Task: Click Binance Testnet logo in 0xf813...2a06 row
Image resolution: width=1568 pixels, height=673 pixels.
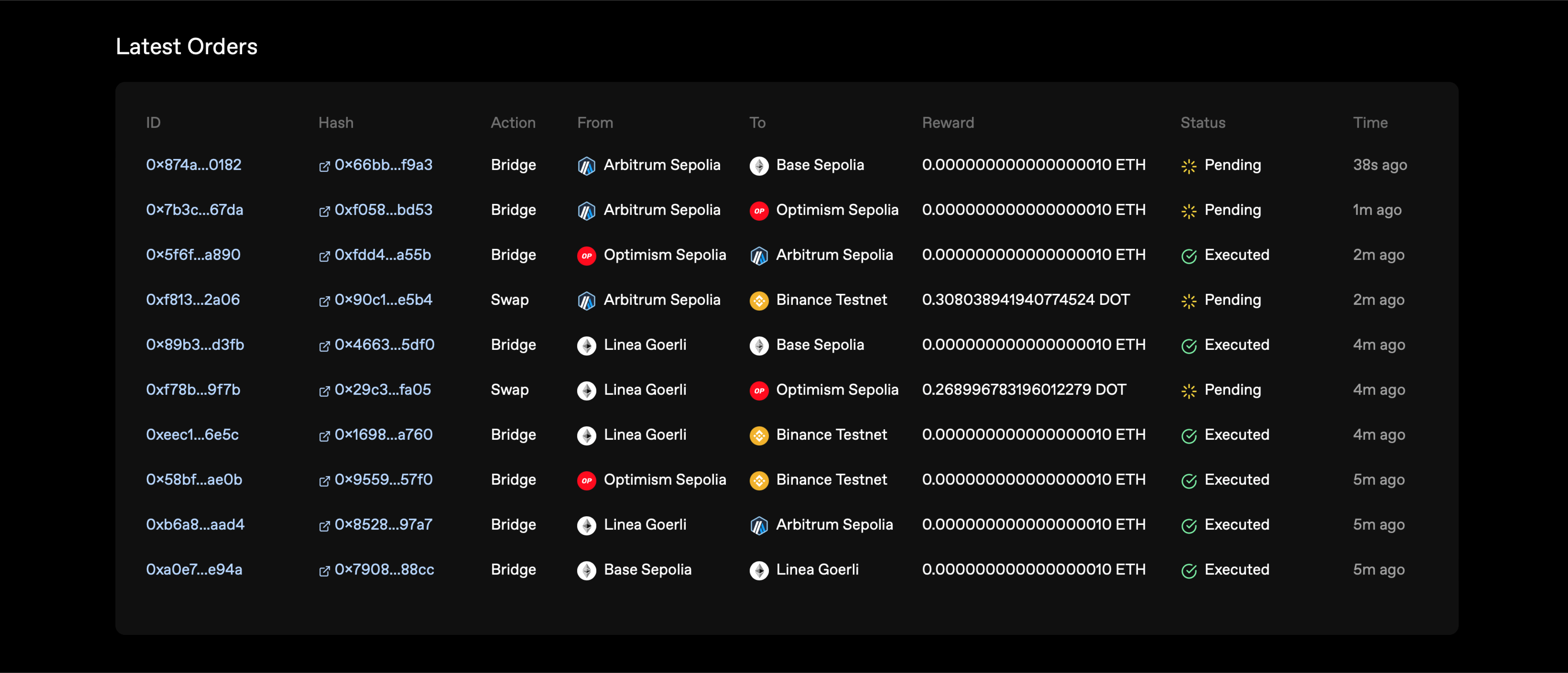Action: click(x=759, y=300)
